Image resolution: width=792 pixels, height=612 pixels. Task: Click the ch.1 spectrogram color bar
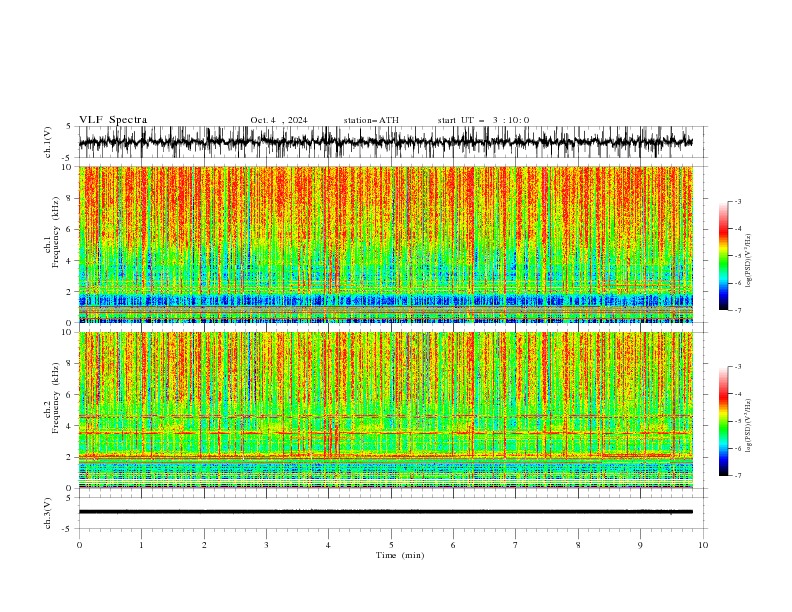[723, 256]
